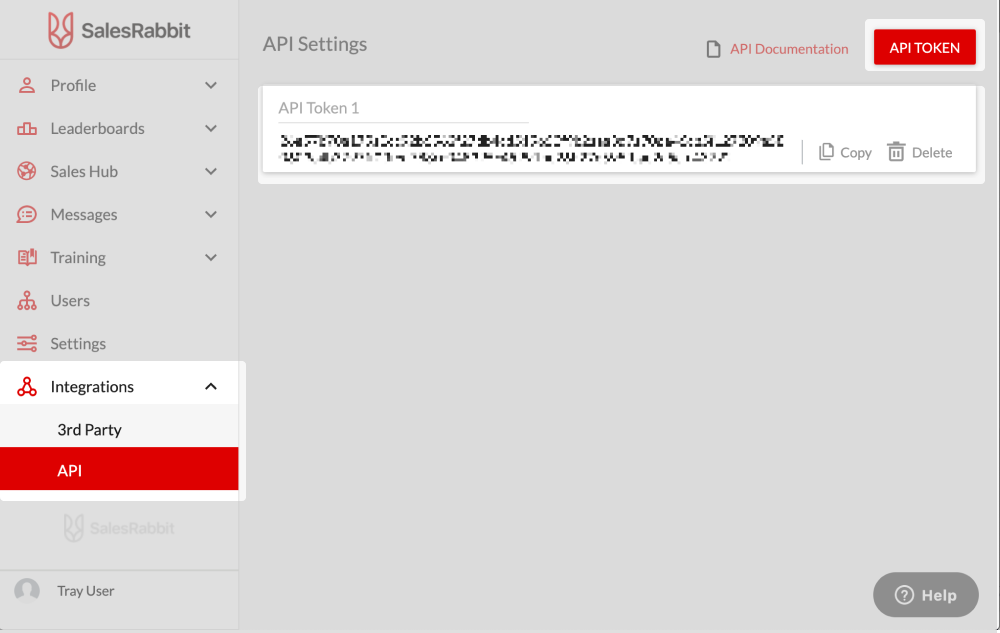Select the Training book icon
Screen dimensions: 1000x633
(x=26, y=257)
